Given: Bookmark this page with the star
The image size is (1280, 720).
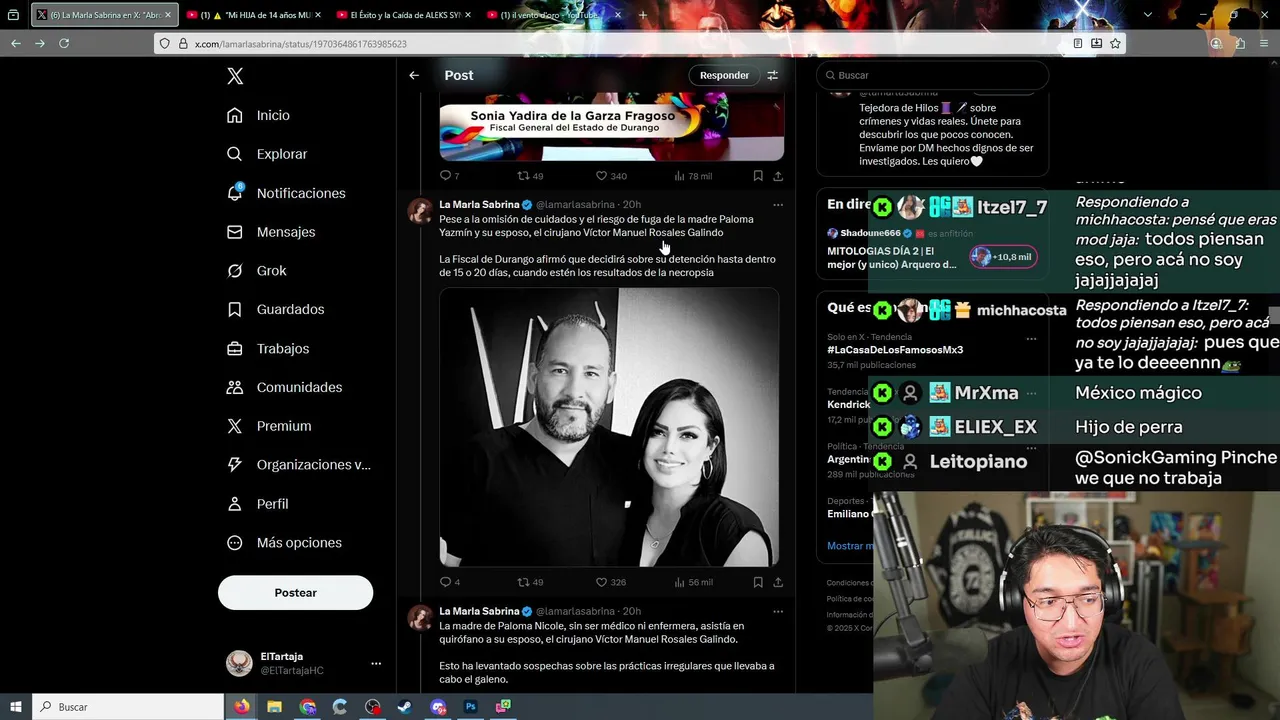Looking at the screenshot, I should [1115, 43].
